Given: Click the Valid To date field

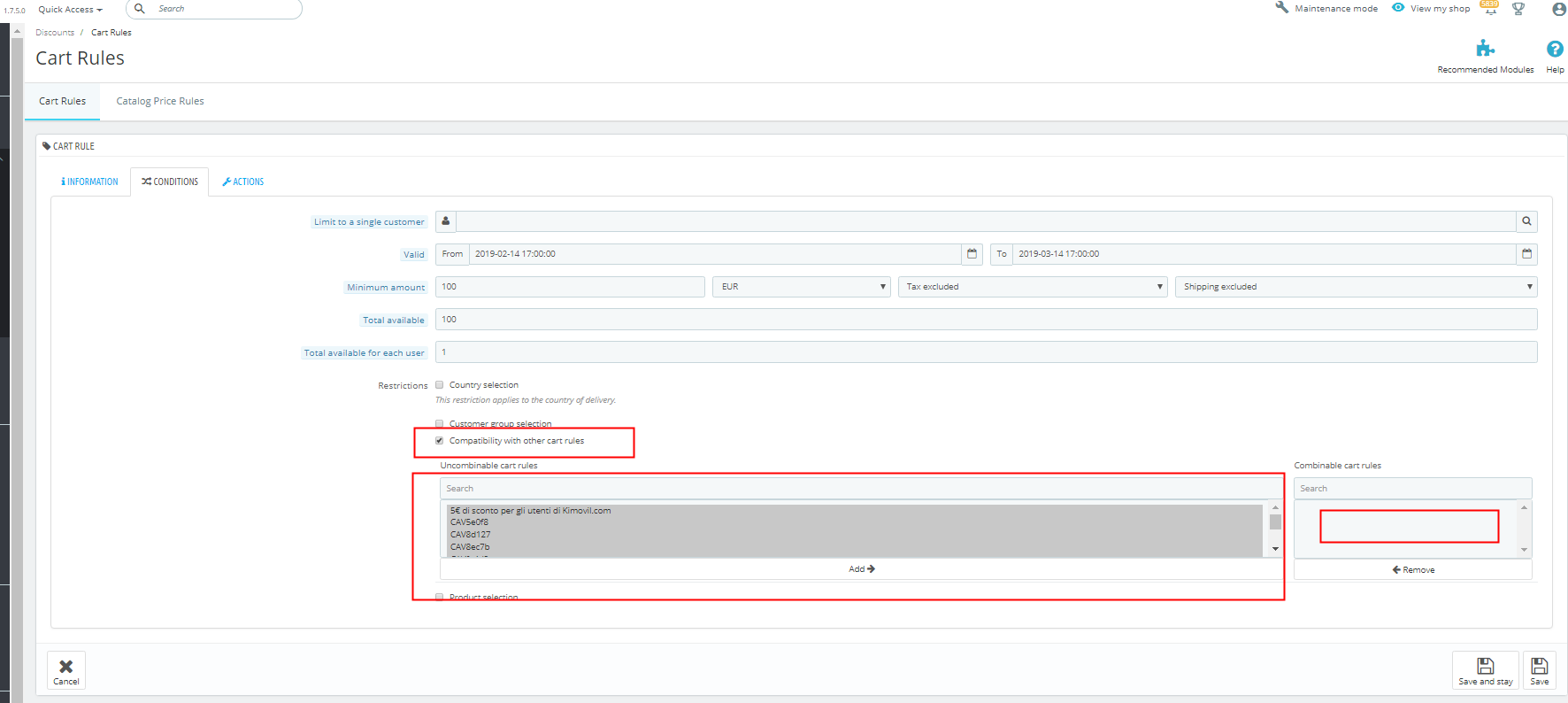Looking at the screenshot, I should click(x=1264, y=254).
